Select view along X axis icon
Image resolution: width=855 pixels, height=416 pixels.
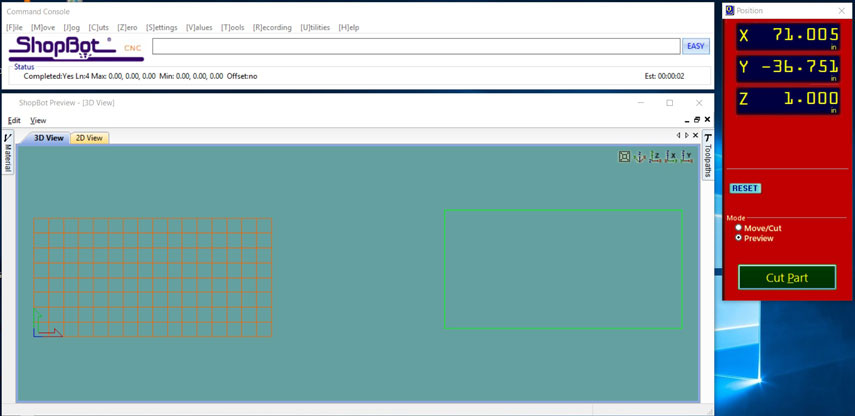[671, 156]
